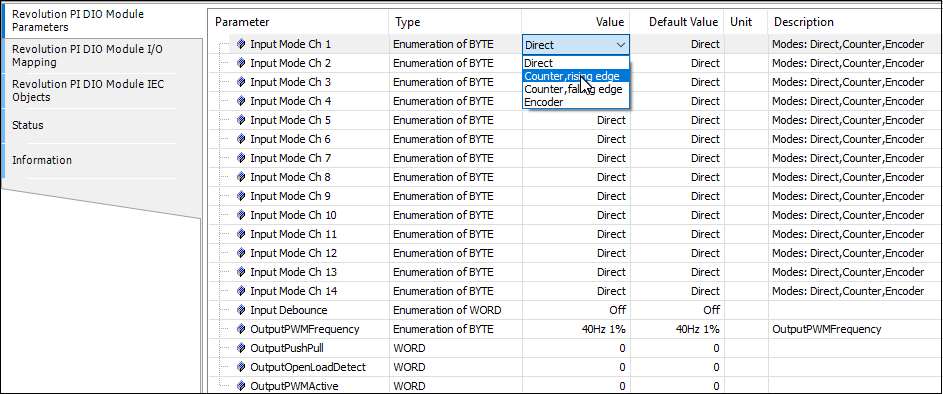This screenshot has height=394, width=943.
Task: Click the parameter icon beside Input Mode Ch 5
Action: (241, 120)
